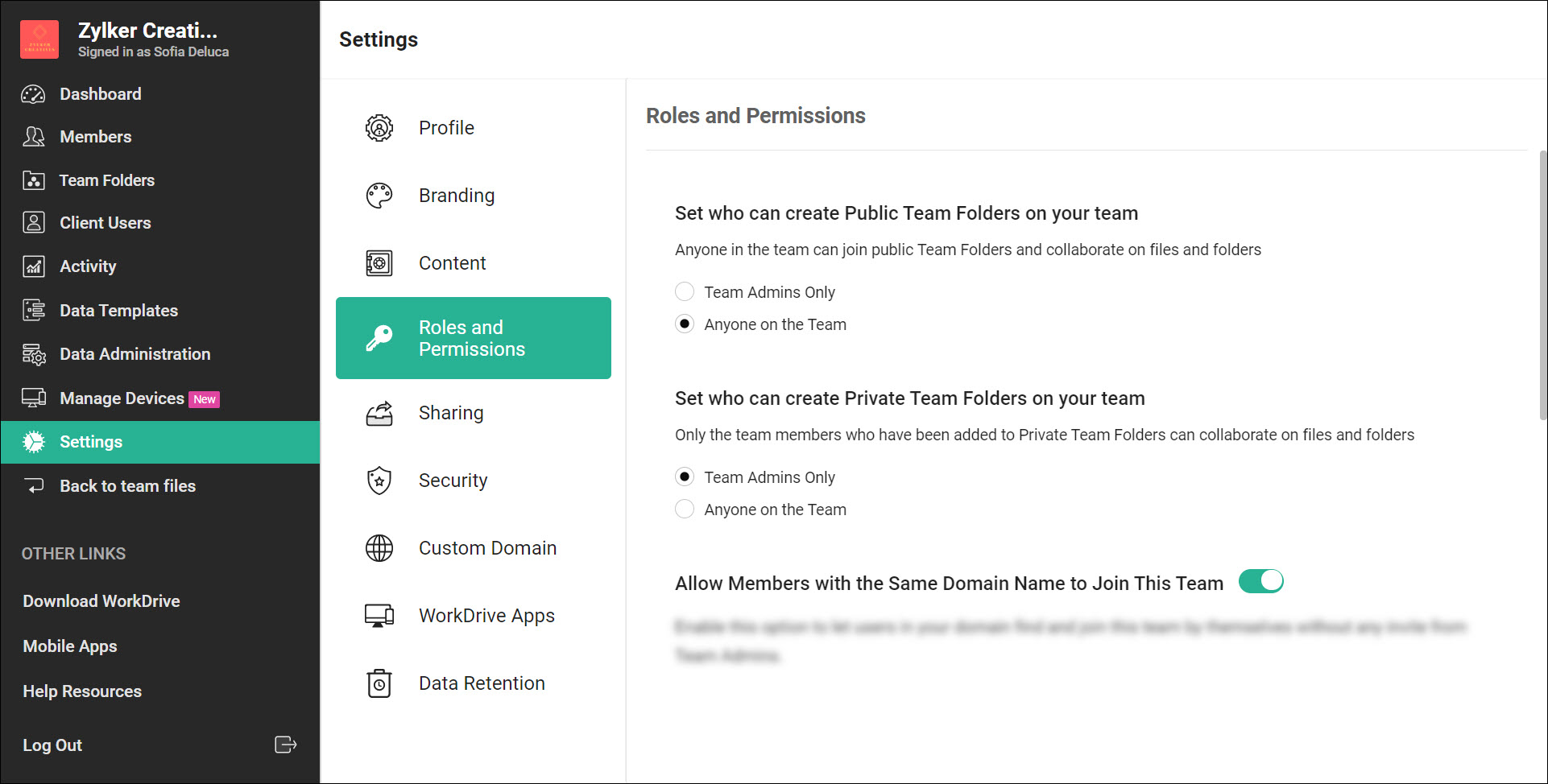Select Anyone on the Team for Public folders
The width and height of the screenshot is (1548, 784).
685,324
